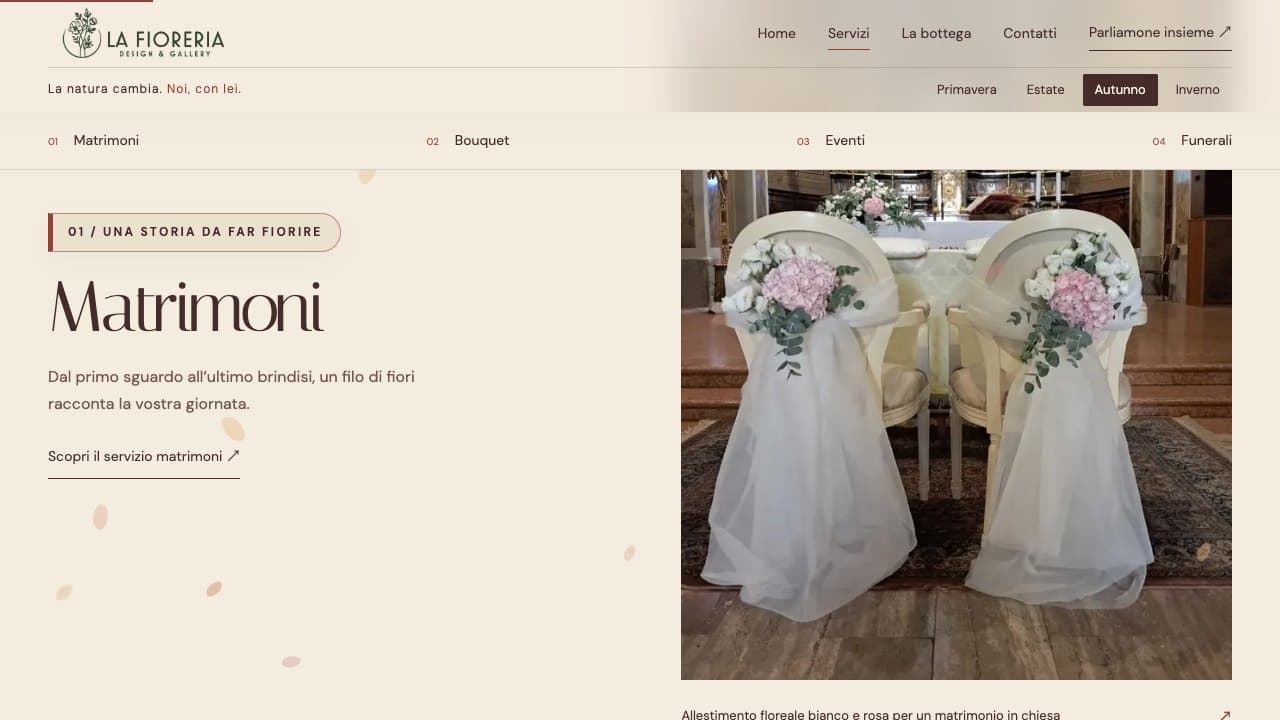The height and width of the screenshot is (720, 1280).
Task: Select the Autunno season button
Action: click(x=1120, y=90)
